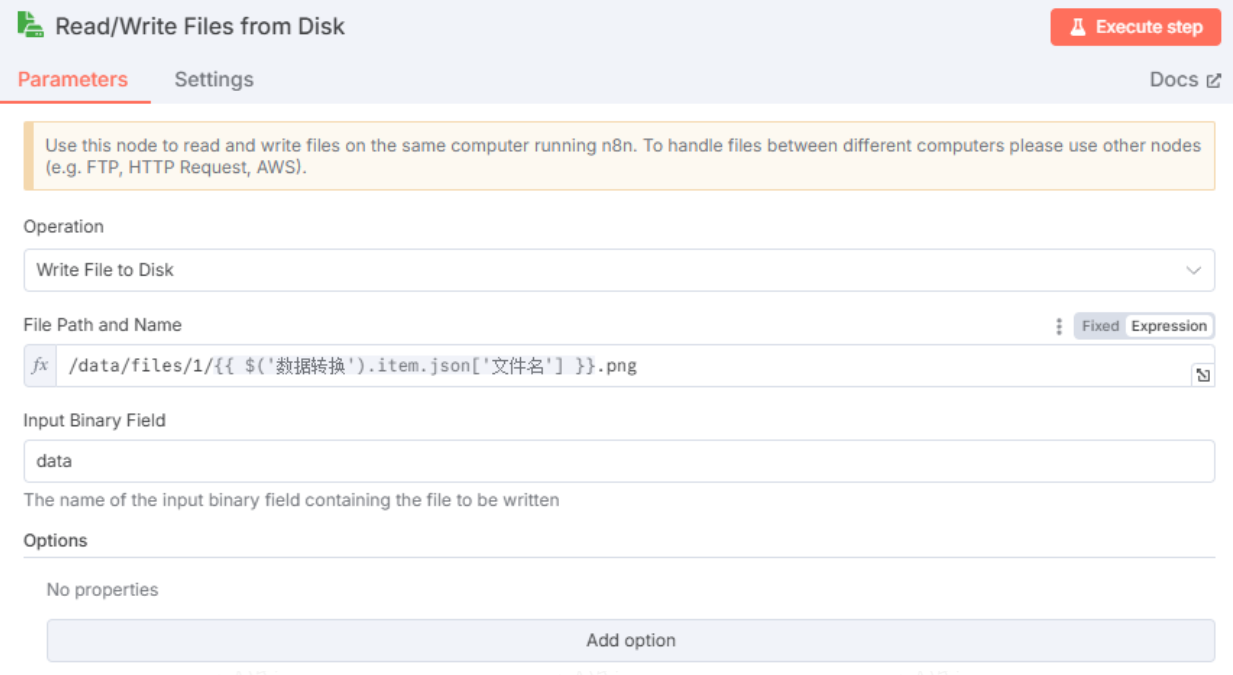Click the green Read/Write Files node icon
The width and height of the screenshot is (1233, 675).
(x=33, y=26)
